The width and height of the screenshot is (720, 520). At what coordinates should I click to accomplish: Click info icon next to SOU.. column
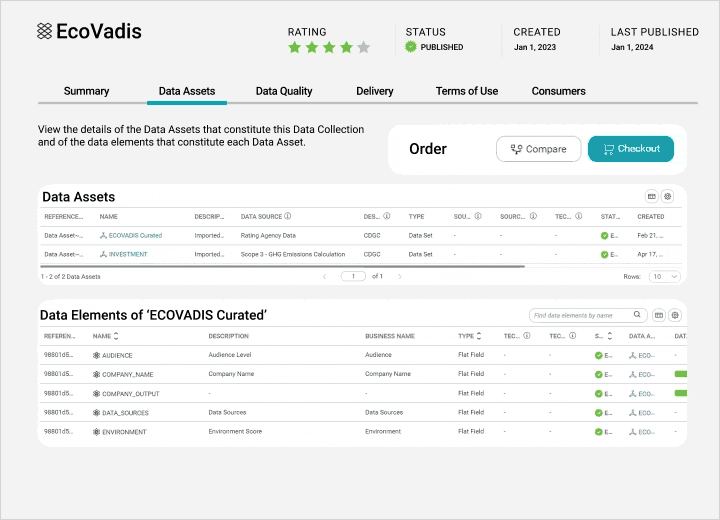(478, 216)
